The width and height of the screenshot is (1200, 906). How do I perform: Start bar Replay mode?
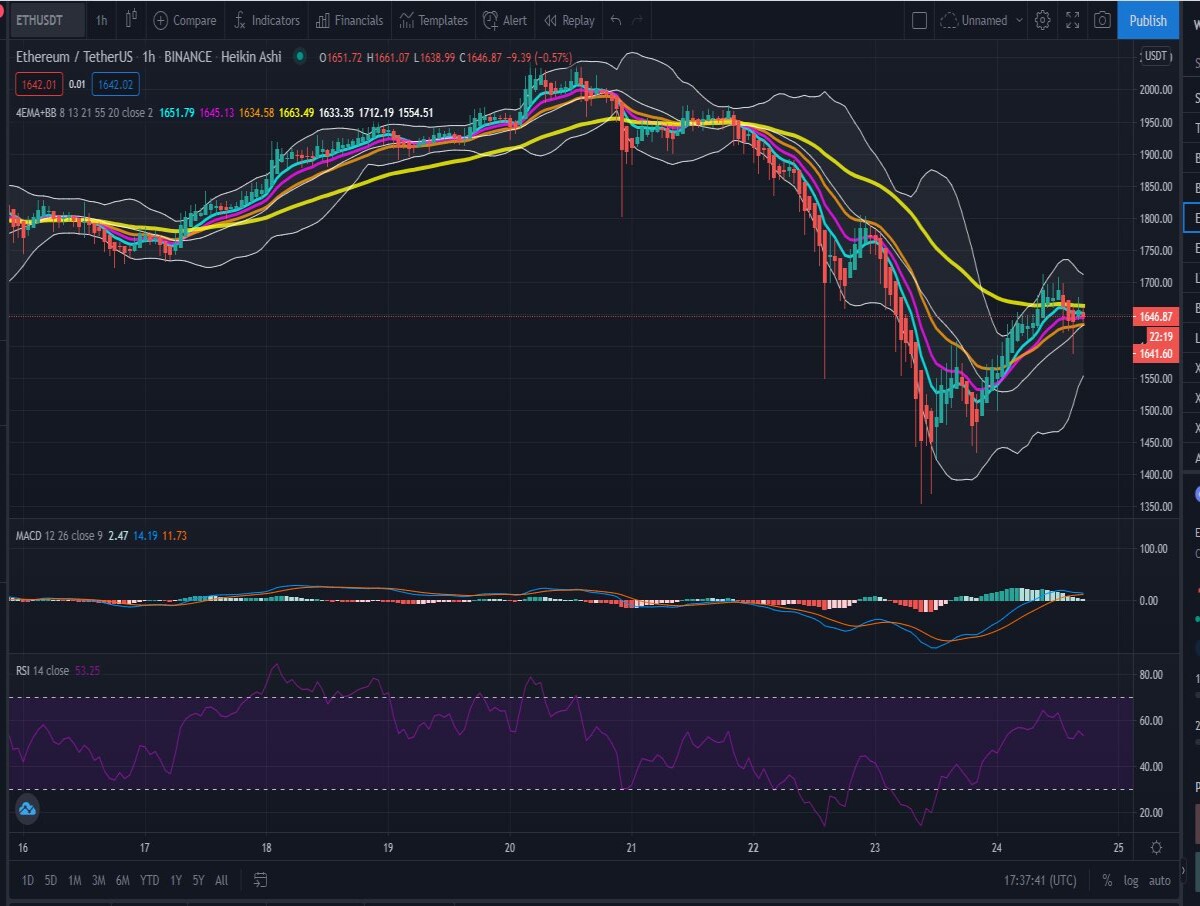[569, 20]
